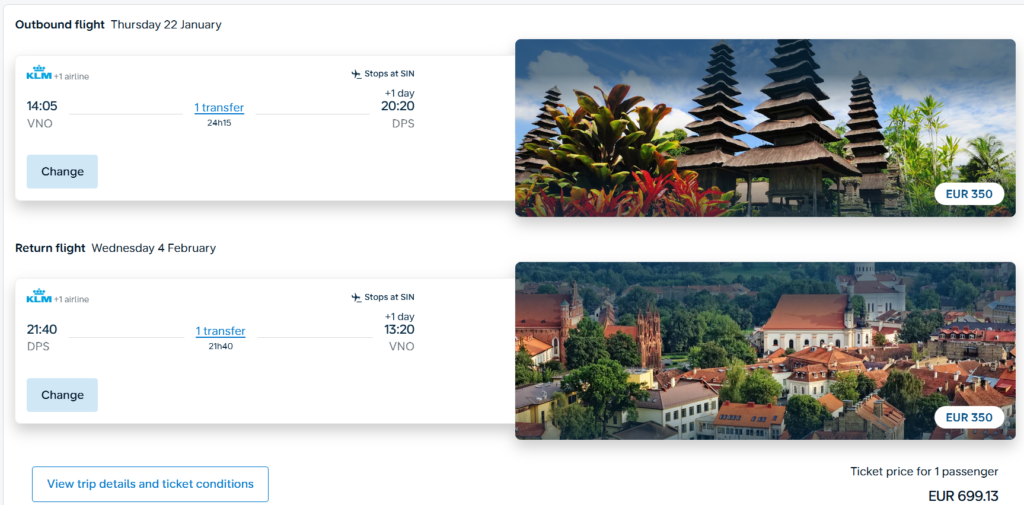Click the airplane icon on the return flight
This screenshot has width=1024, height=505.
(x=356, y=298)
